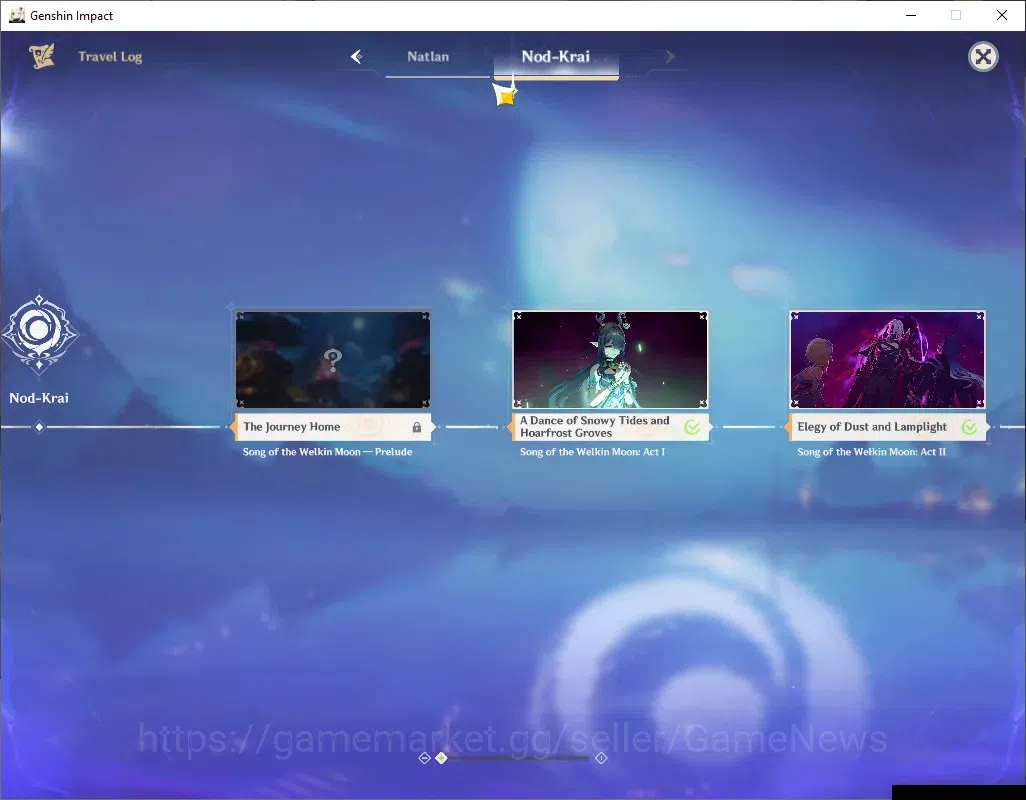Open The Journey Home quest entry

click(x=333, y=427)
